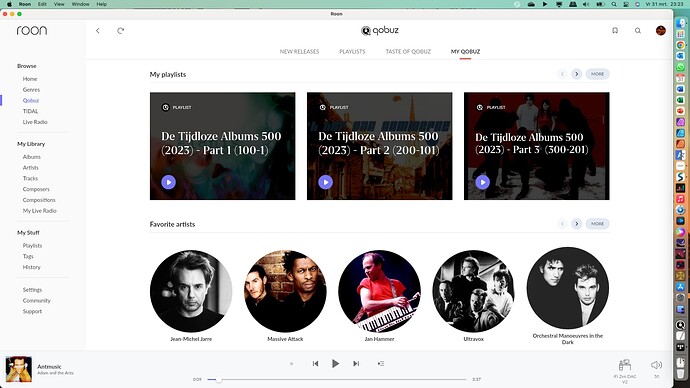Open MORE for My playlists
690x388 pixels.
(x=597, y=74)
